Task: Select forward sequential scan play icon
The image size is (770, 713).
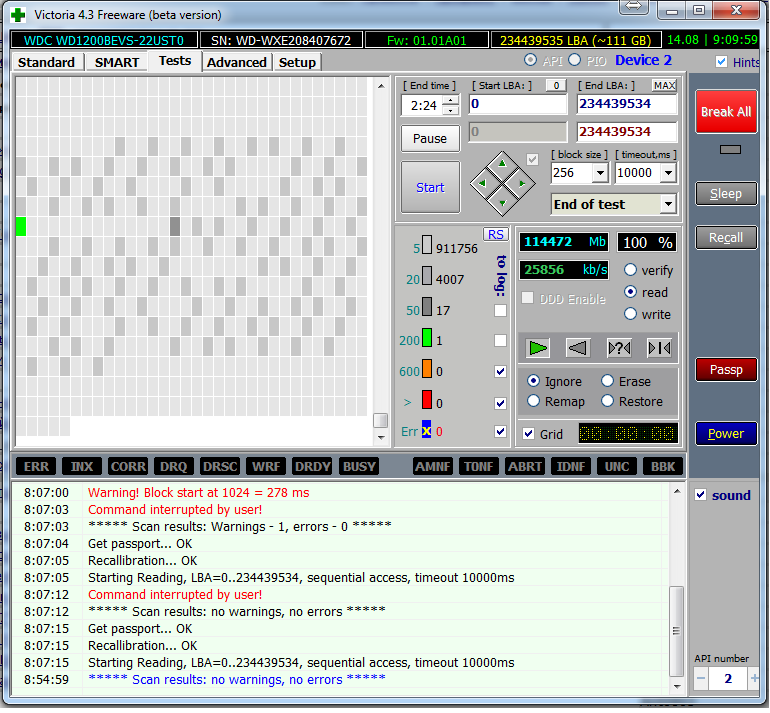Action: 539,348
